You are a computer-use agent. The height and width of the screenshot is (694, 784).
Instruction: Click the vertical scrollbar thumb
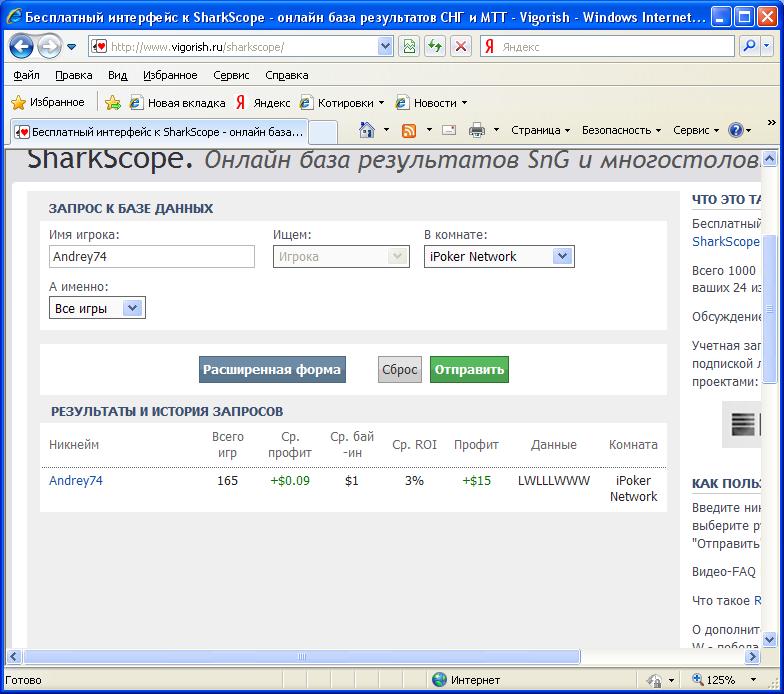tap(770, 309)
